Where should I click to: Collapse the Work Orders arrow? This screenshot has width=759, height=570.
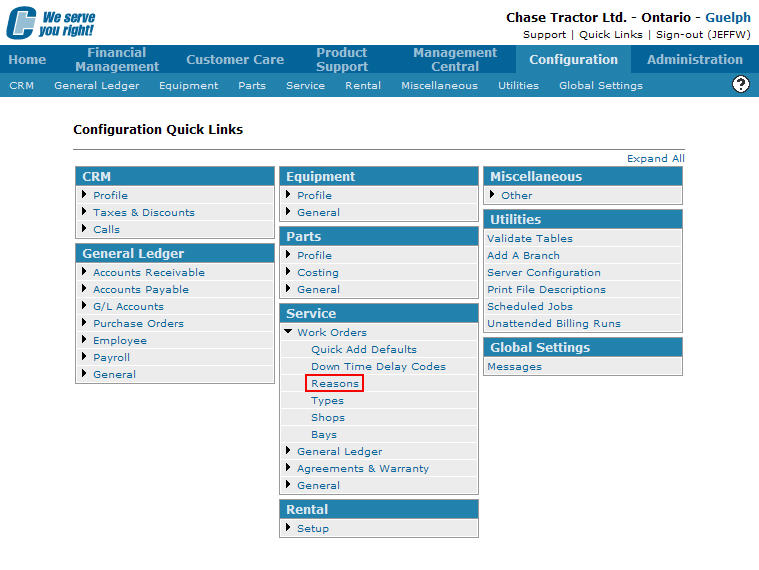(x=288, y=331)
